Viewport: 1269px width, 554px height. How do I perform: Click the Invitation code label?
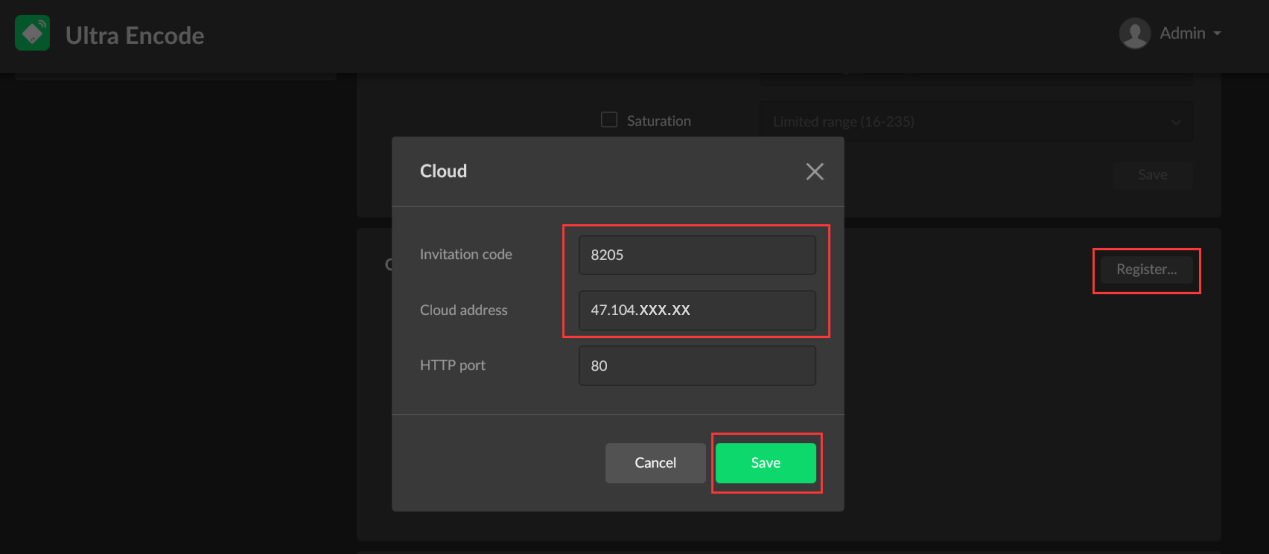466,254
